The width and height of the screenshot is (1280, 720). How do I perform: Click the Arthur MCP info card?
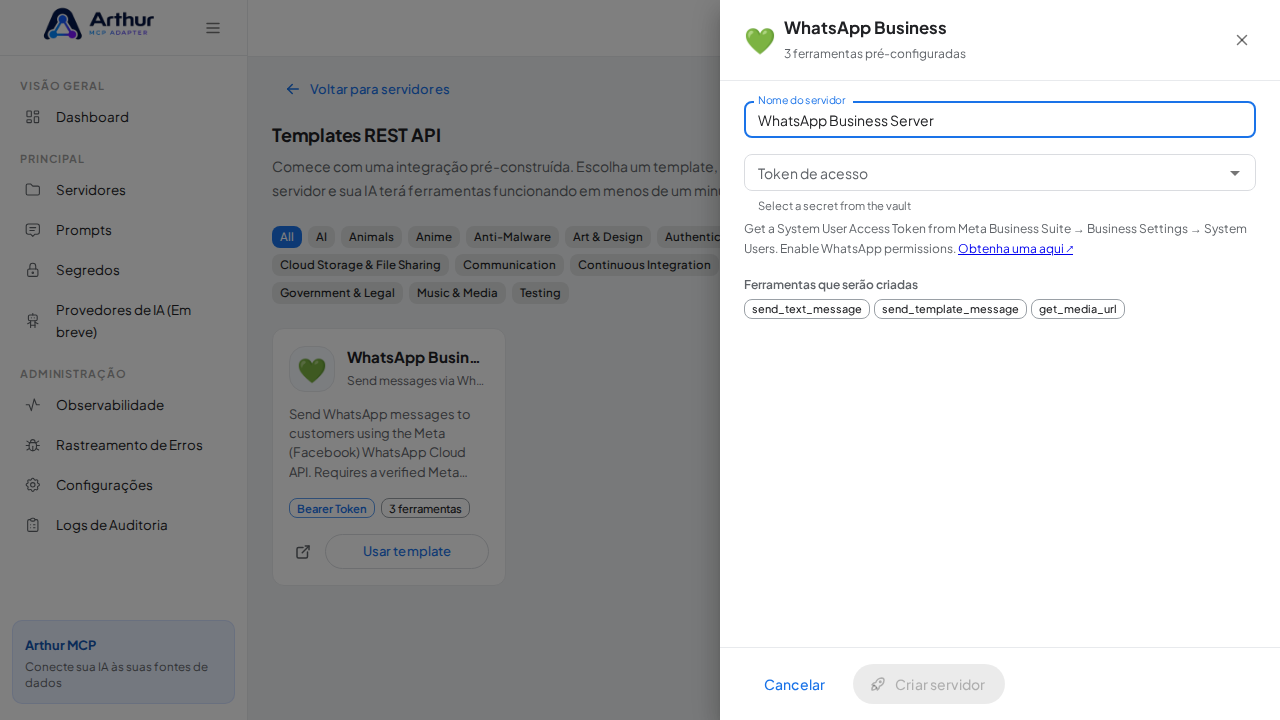[x=123, y=662]
